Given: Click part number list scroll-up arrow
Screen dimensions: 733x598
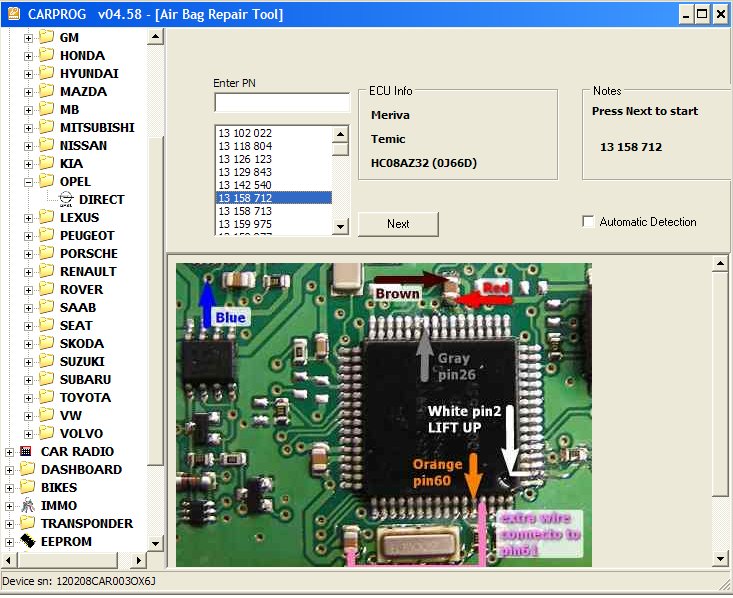Looking at the screenshot, I should (x=340, y=135).
